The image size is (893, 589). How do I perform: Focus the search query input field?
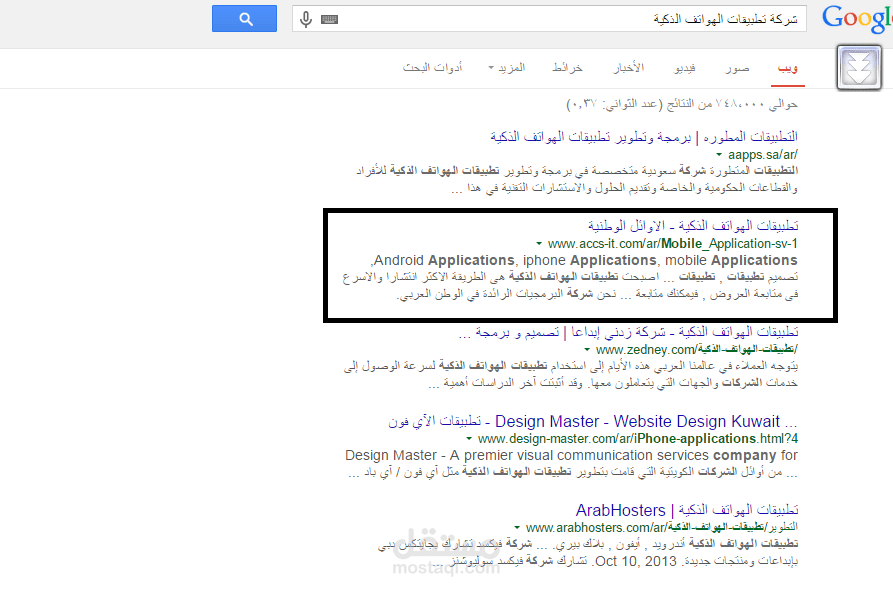[x=549, y=19]
